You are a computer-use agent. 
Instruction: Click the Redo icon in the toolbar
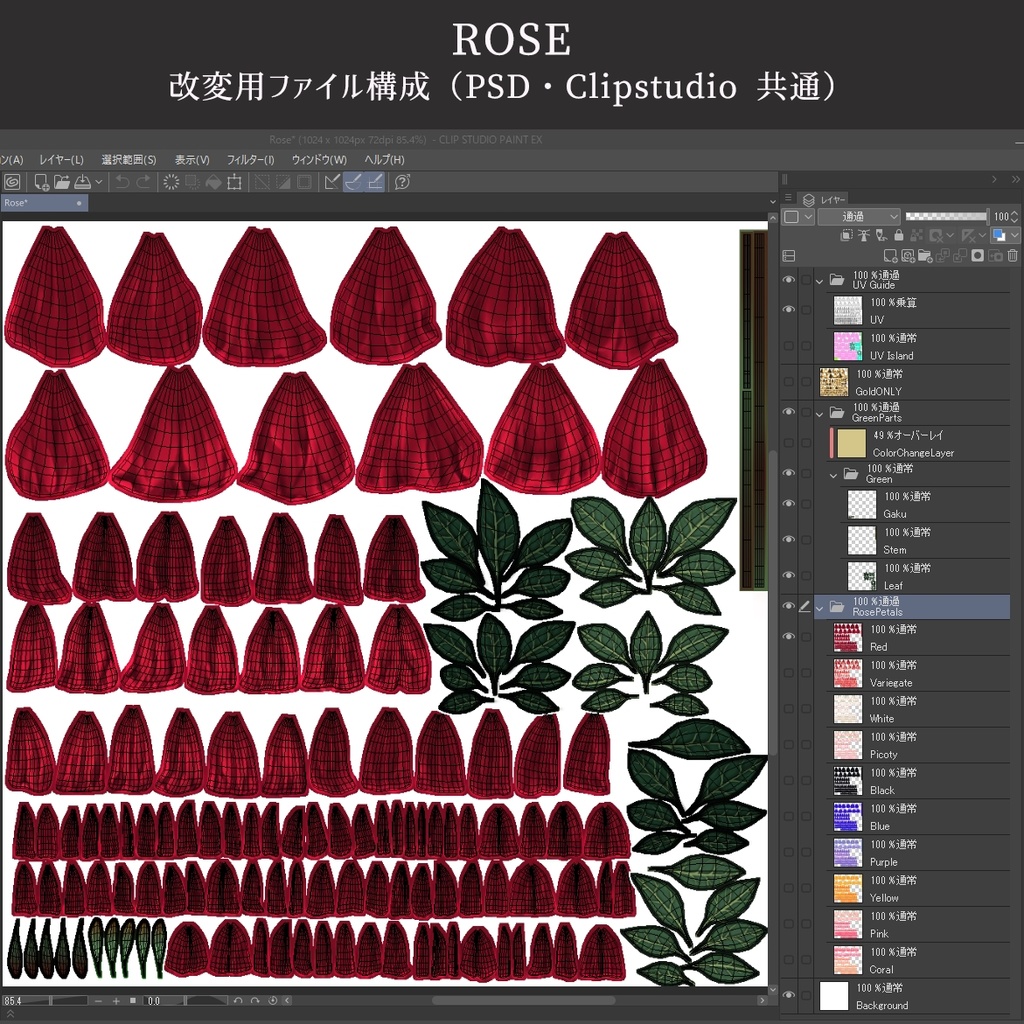coord(143,181)
